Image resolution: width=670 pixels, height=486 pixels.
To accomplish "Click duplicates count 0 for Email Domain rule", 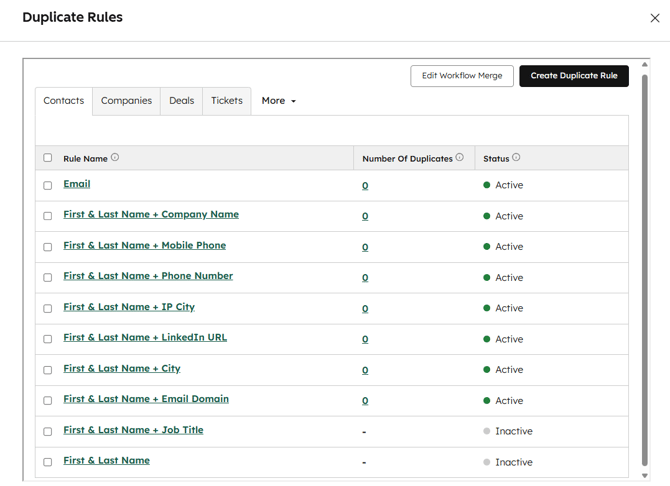I will pyautogui.click(x=365, y=401).
